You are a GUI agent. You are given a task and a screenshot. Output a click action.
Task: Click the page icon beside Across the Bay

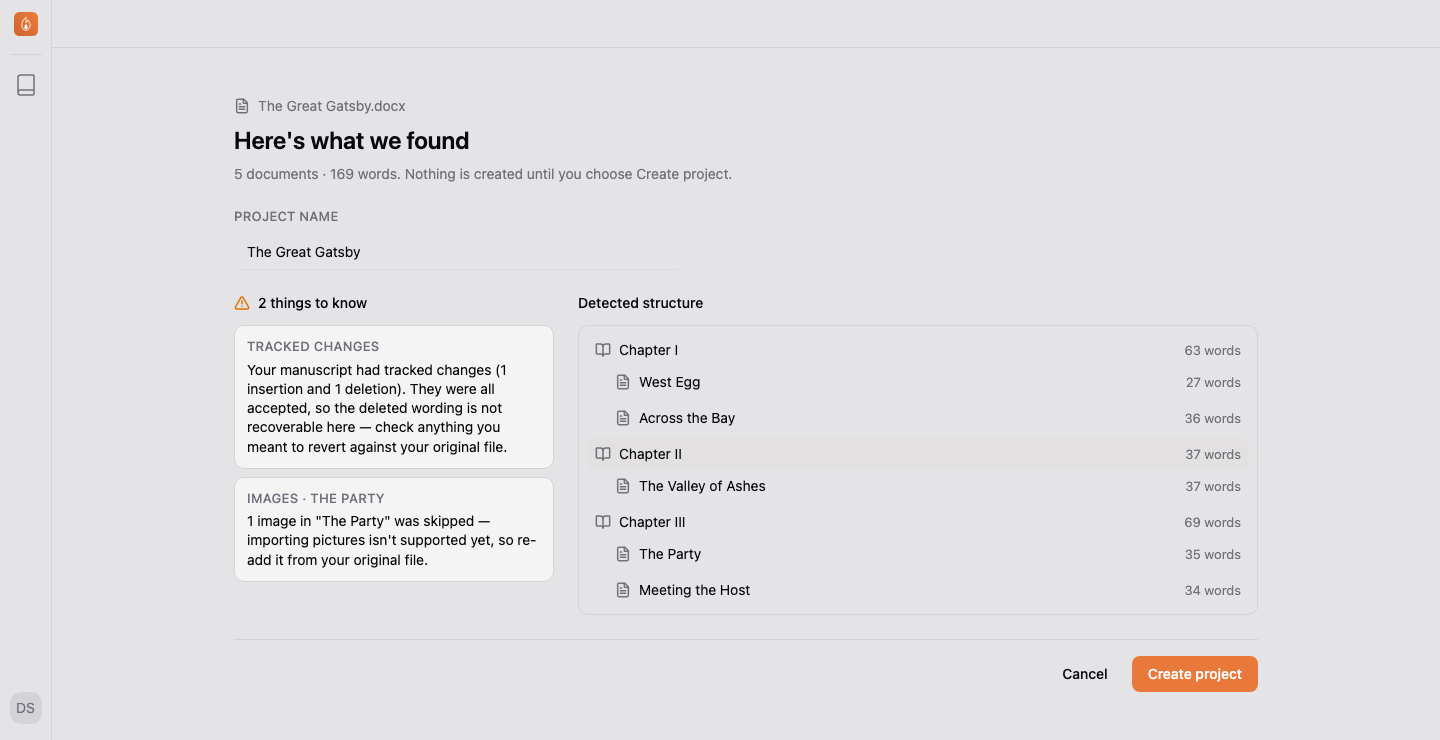pos(623,418)
